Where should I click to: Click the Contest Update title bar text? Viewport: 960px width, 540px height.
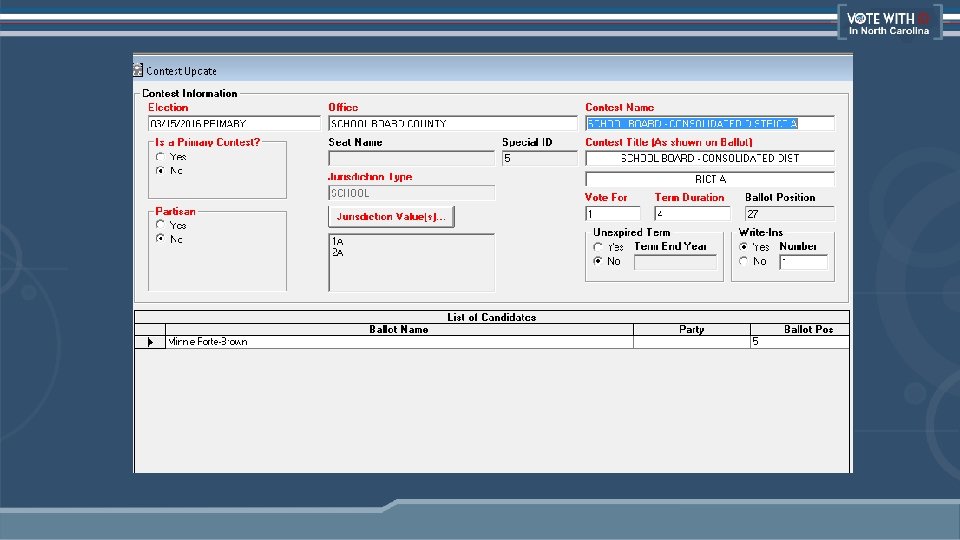[x=181, y=71]
